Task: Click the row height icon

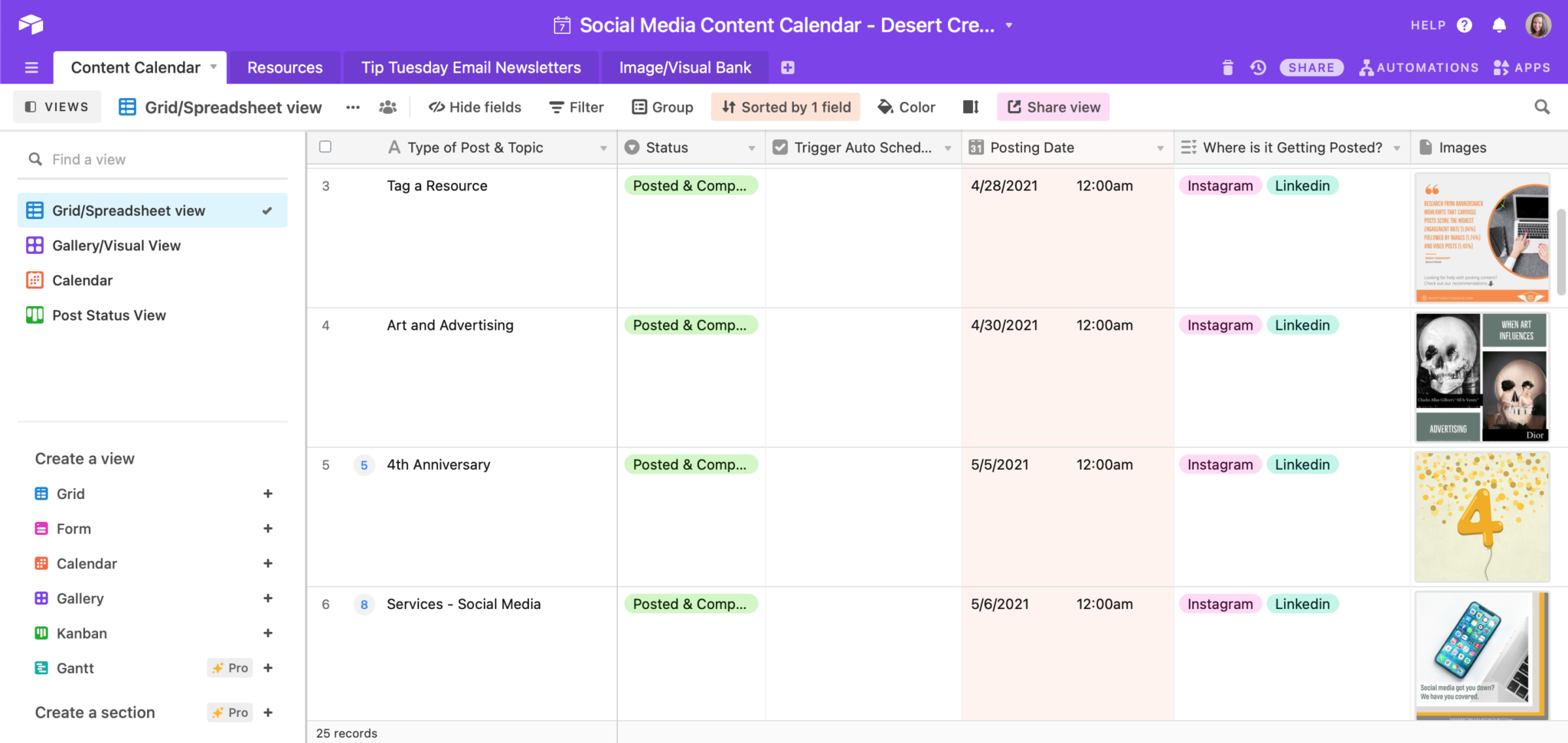Action: pyautogui.click(x=971, y=107)
